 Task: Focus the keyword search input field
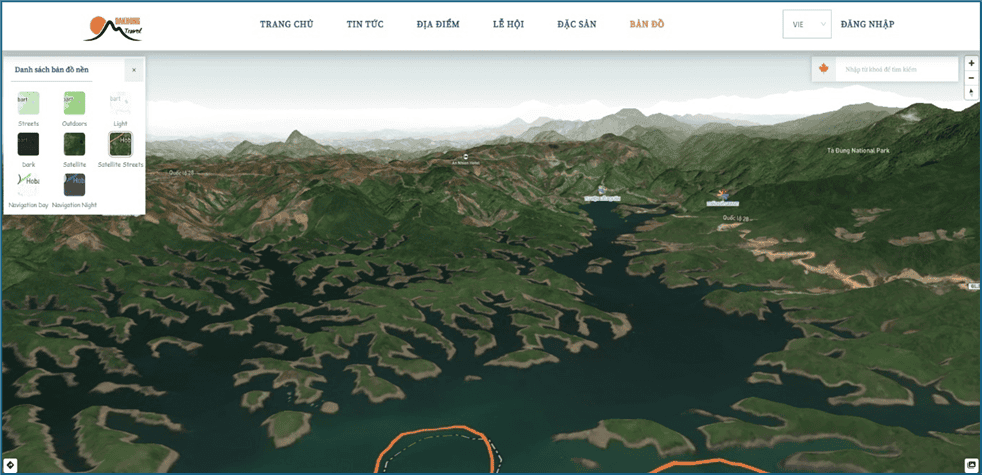point(895,69)
